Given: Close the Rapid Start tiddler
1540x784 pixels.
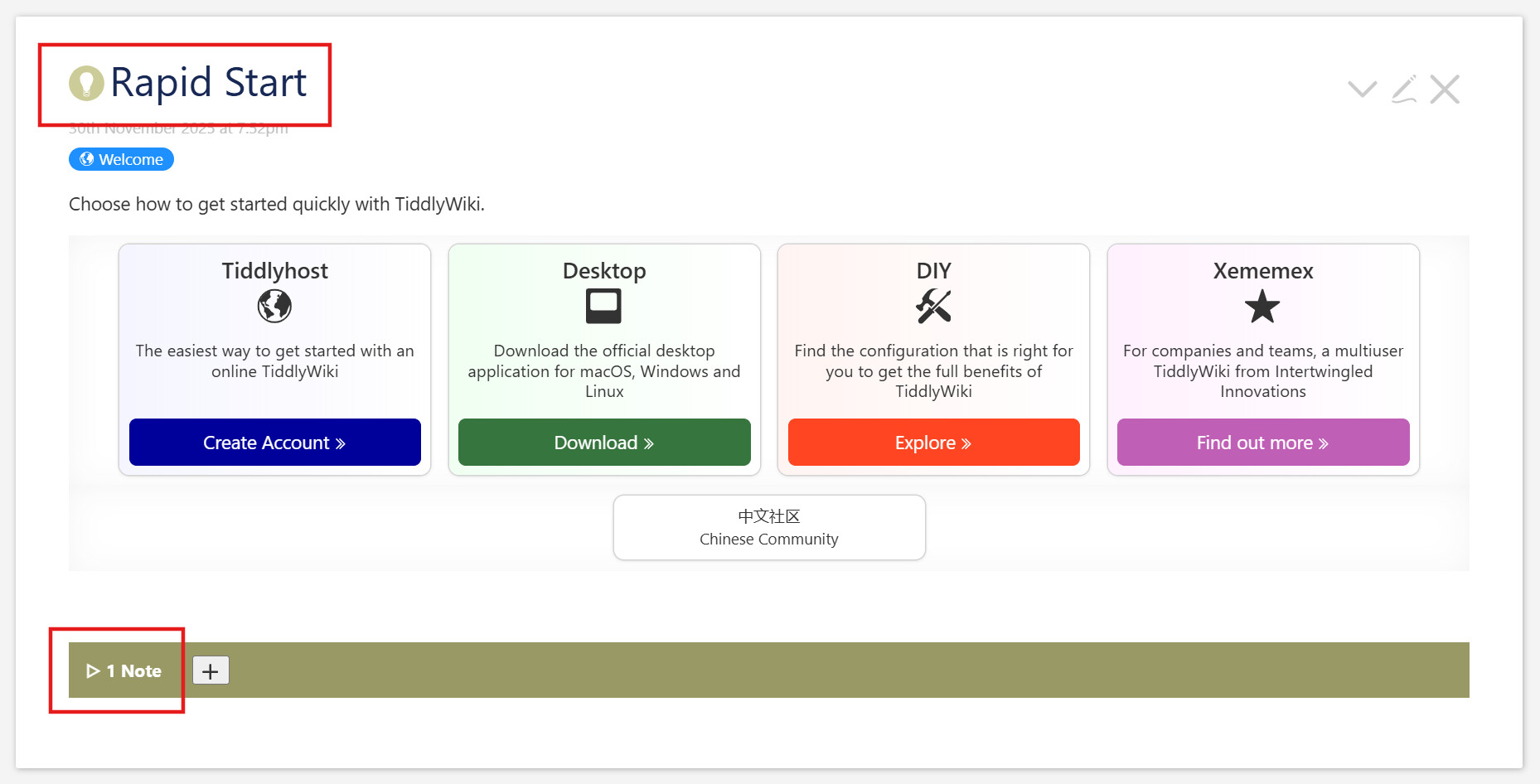Looking at the screenshot, I should (x=1445, y=89).
